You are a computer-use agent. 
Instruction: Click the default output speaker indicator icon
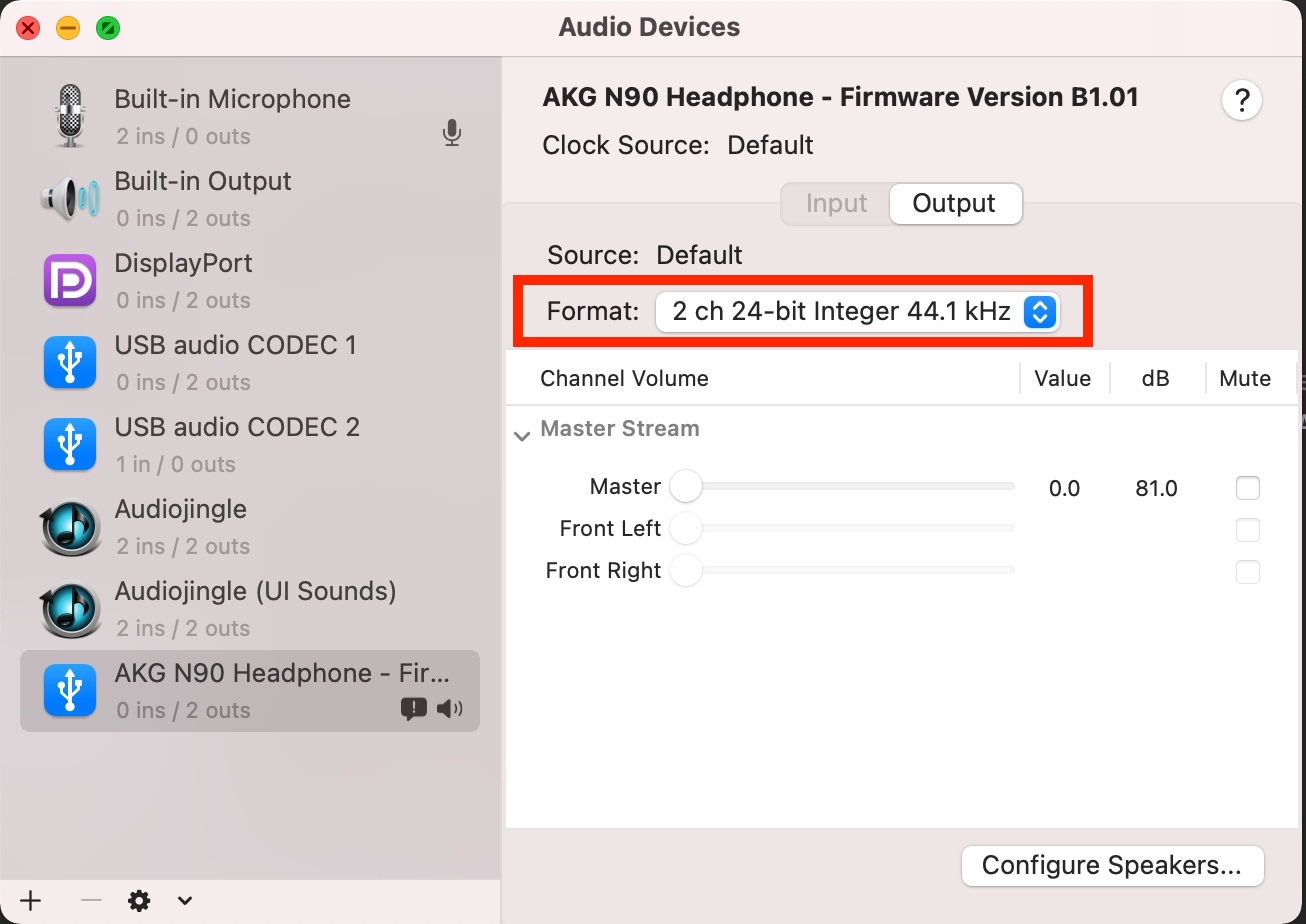point(450,709)
